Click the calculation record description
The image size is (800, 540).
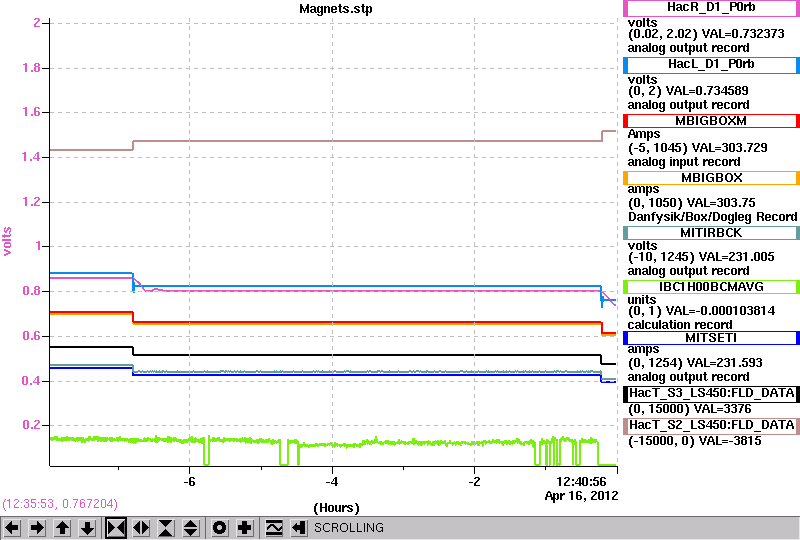point(680,325)
